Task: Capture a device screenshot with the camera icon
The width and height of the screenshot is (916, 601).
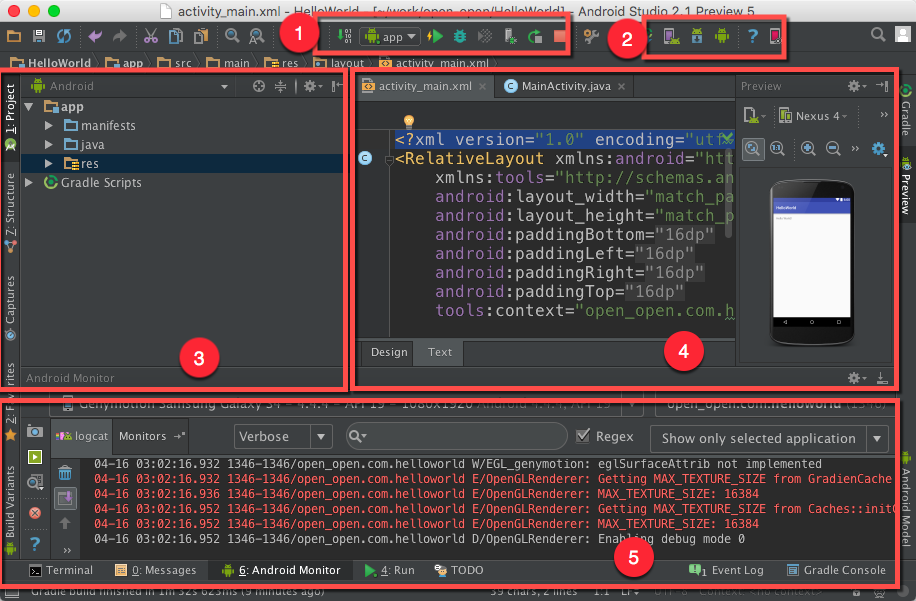Action: pyautogui.click(x=33, y=430)
